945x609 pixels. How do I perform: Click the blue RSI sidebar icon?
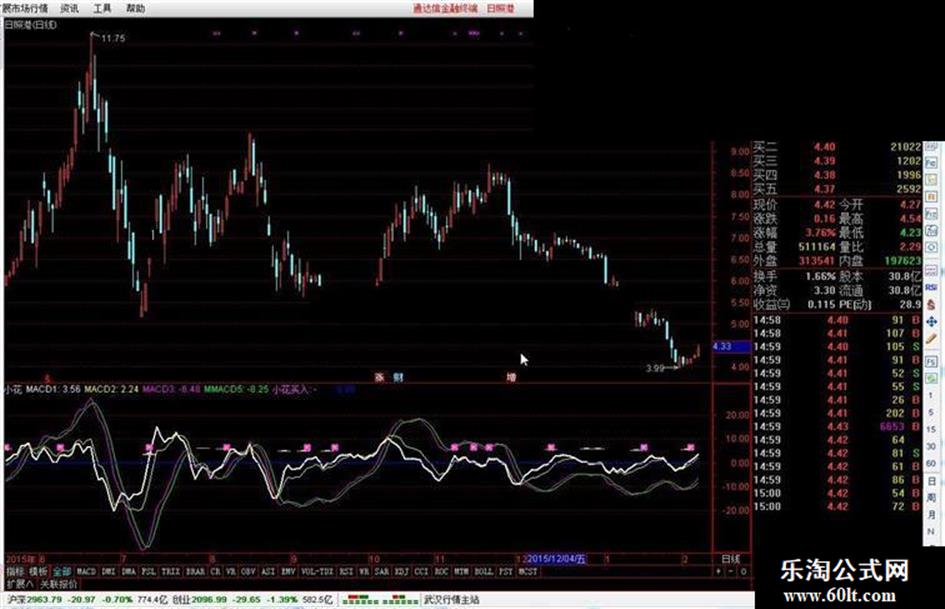[x=932, y=288]
